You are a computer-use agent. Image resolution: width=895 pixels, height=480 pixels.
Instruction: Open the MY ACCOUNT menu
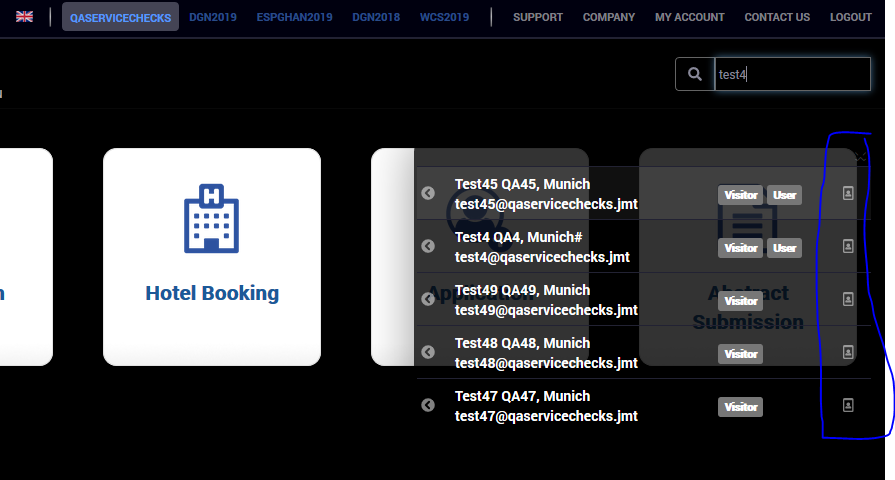(689, 17)
